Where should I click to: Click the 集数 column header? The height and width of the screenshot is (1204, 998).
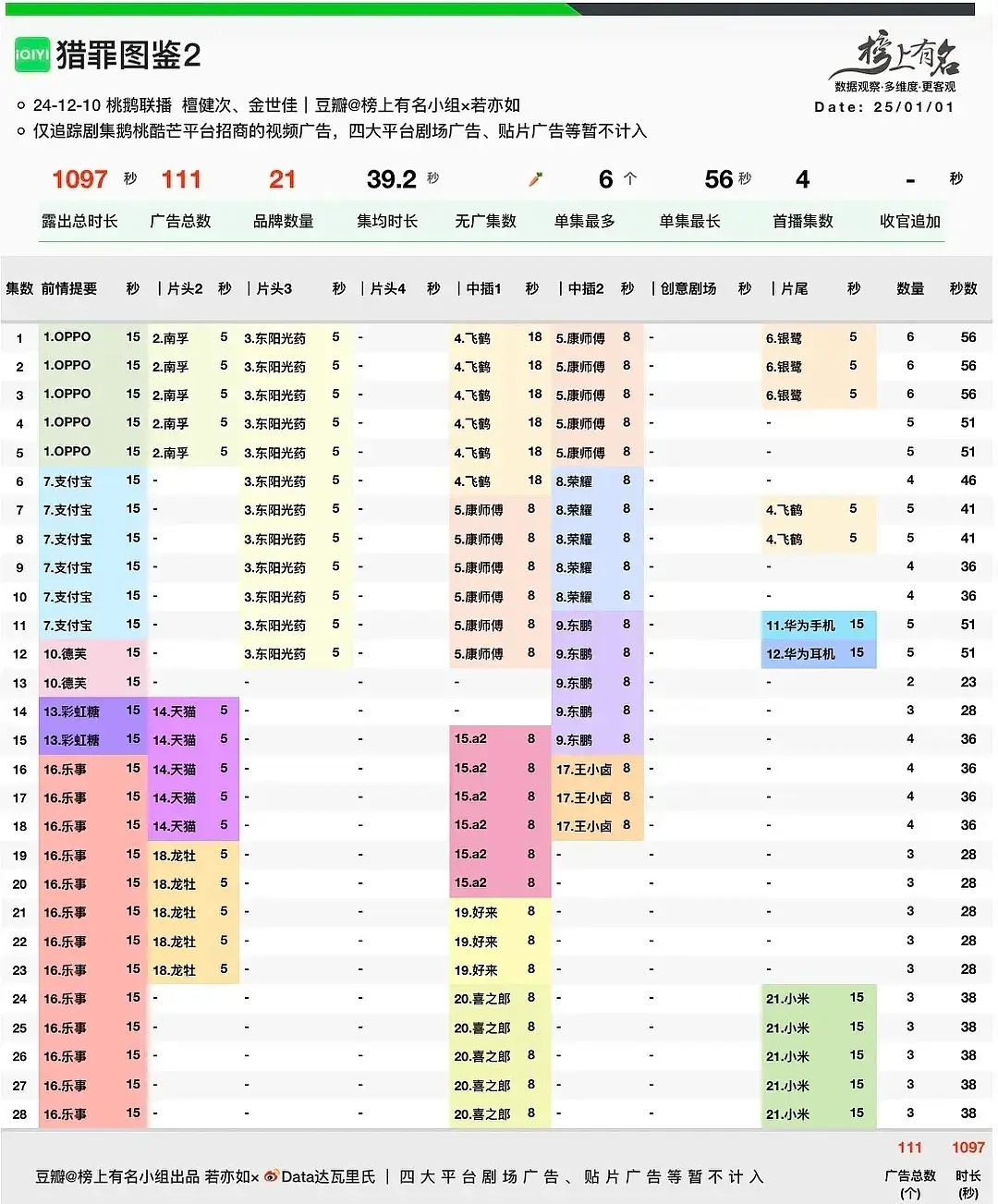[19, 289]
